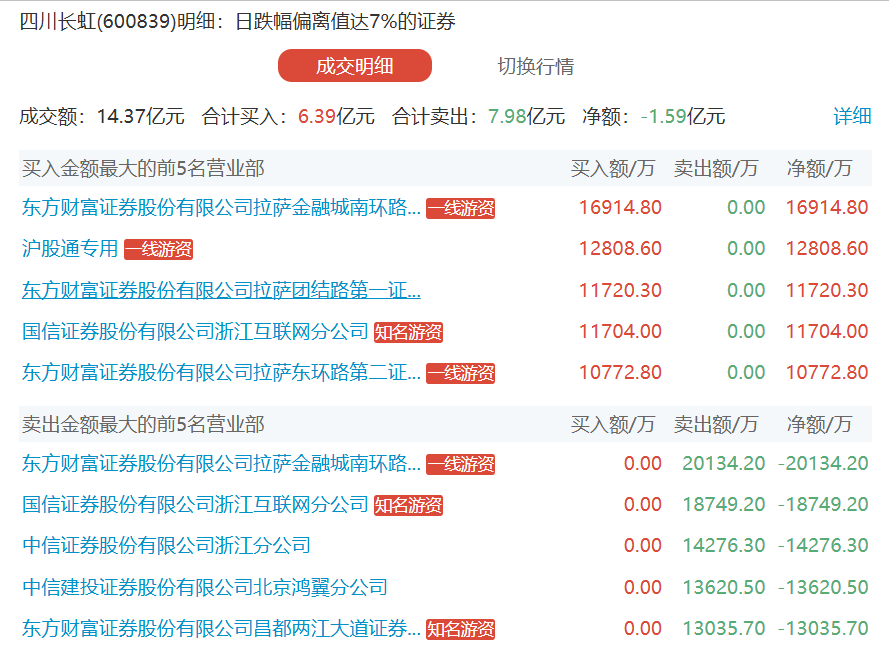Click the 卖出金额最大的前5名营业部 header
The image size is (889, 656).
143,424
